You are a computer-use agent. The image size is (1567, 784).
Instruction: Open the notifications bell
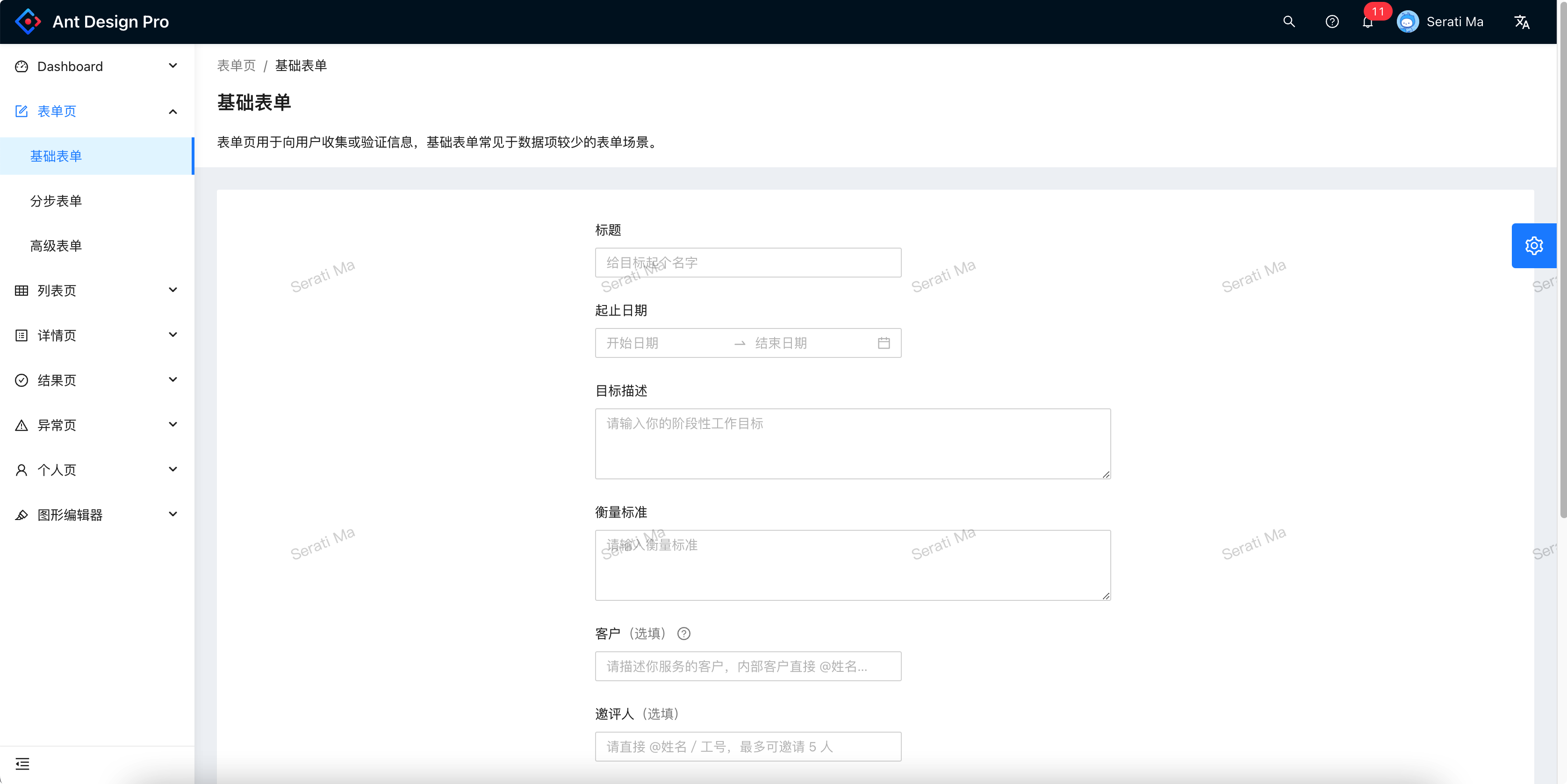coord(1367,23)
